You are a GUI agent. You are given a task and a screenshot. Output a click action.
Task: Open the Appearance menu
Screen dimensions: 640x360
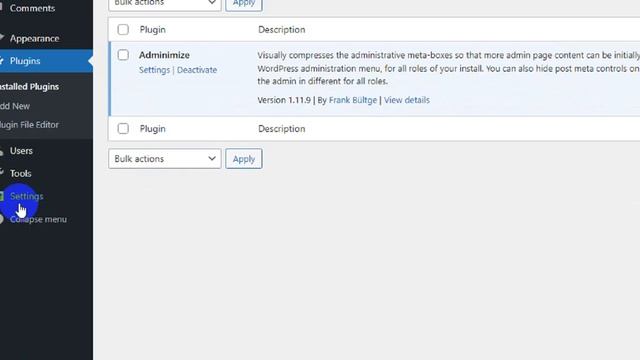pyautogui.click(x=34, y=38)
